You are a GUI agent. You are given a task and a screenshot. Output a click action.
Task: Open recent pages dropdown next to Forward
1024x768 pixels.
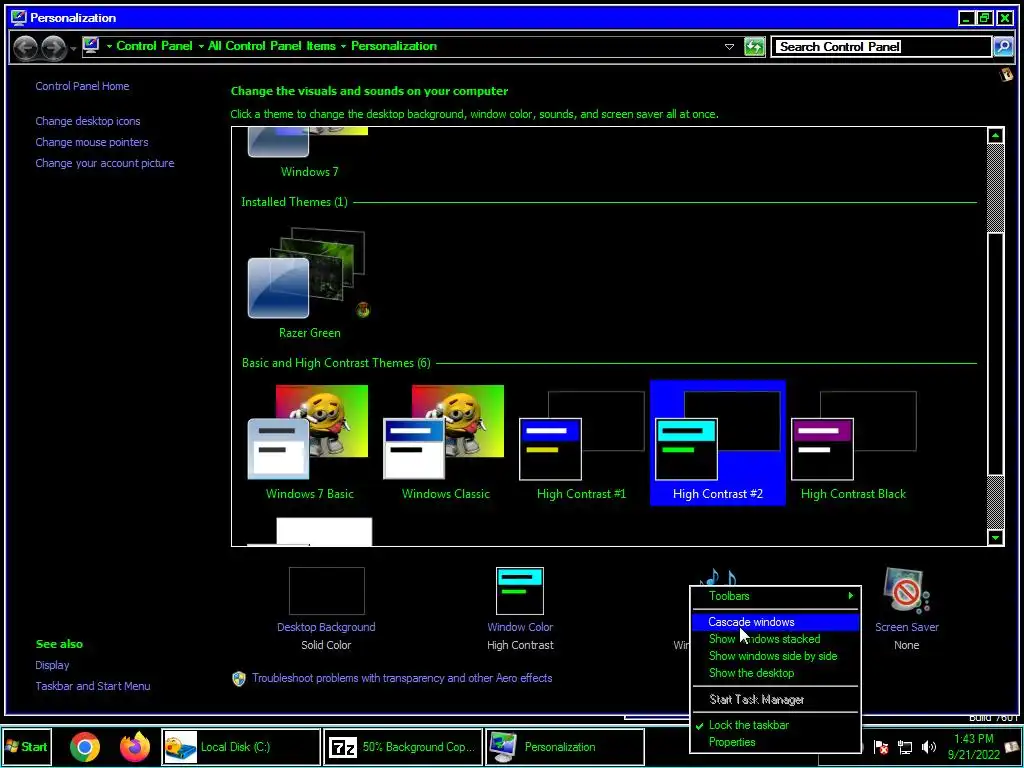tap(72, 48)
